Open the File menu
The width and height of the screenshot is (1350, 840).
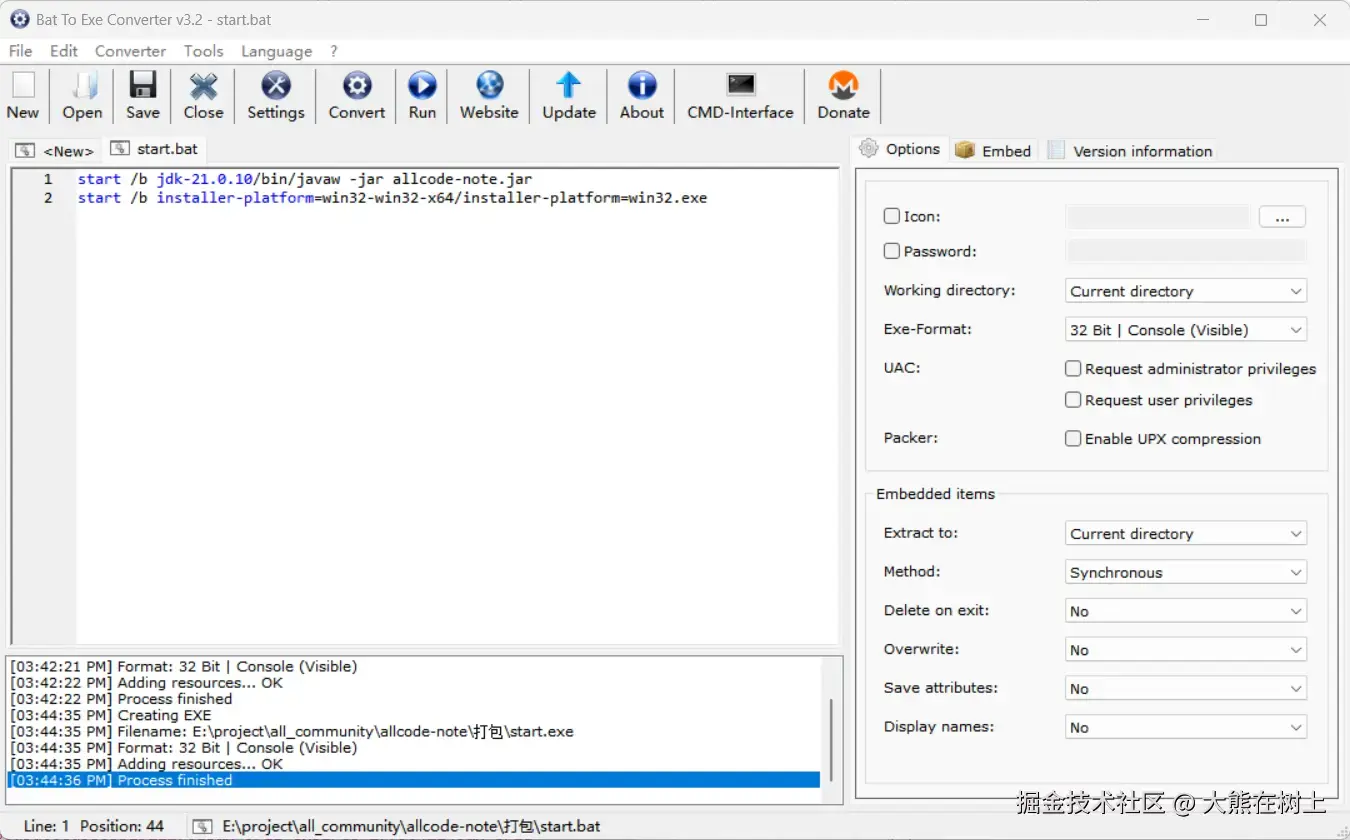tap(20, 51)
